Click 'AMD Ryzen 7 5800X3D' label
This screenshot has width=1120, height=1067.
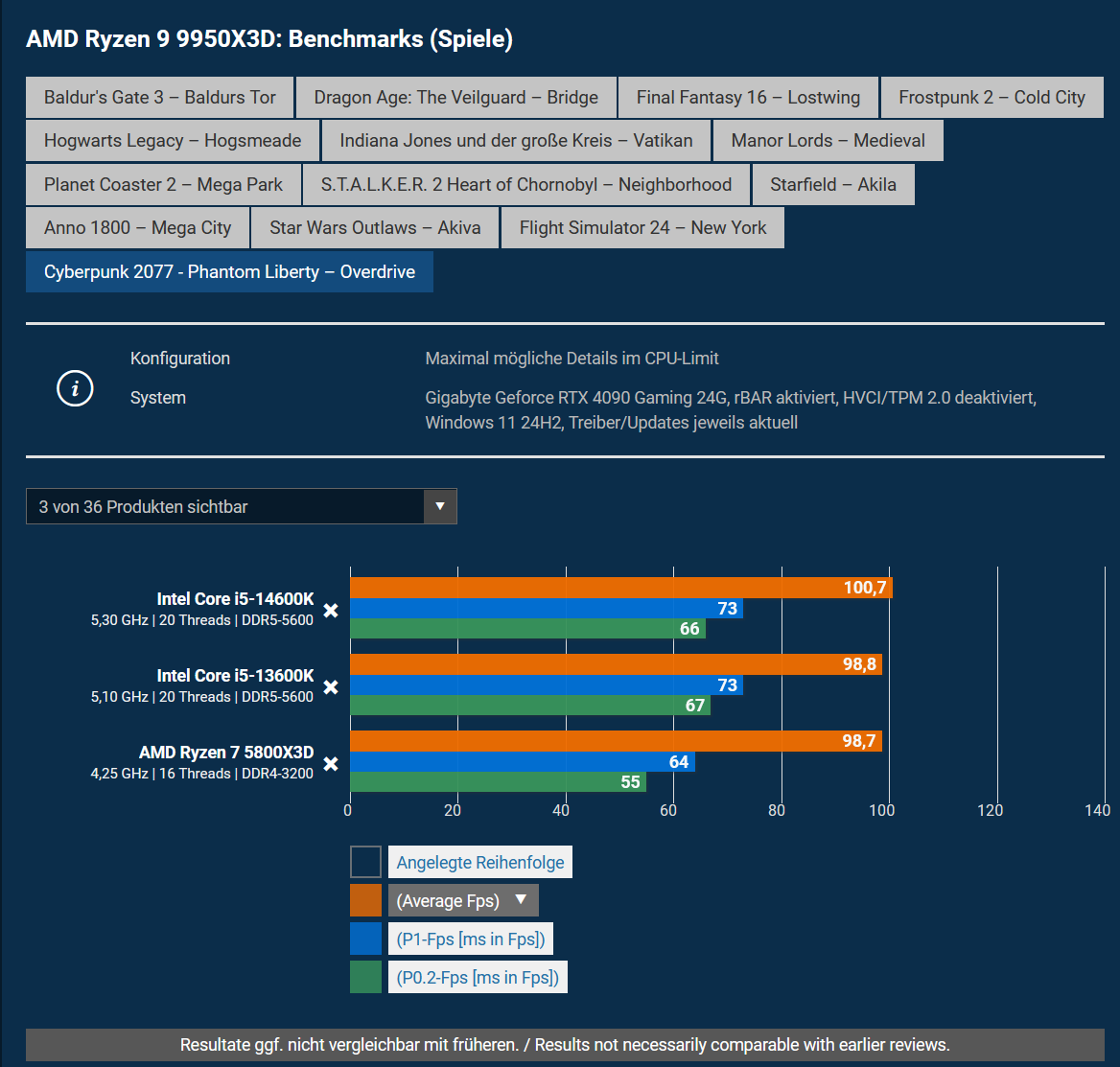click(226, 753)
